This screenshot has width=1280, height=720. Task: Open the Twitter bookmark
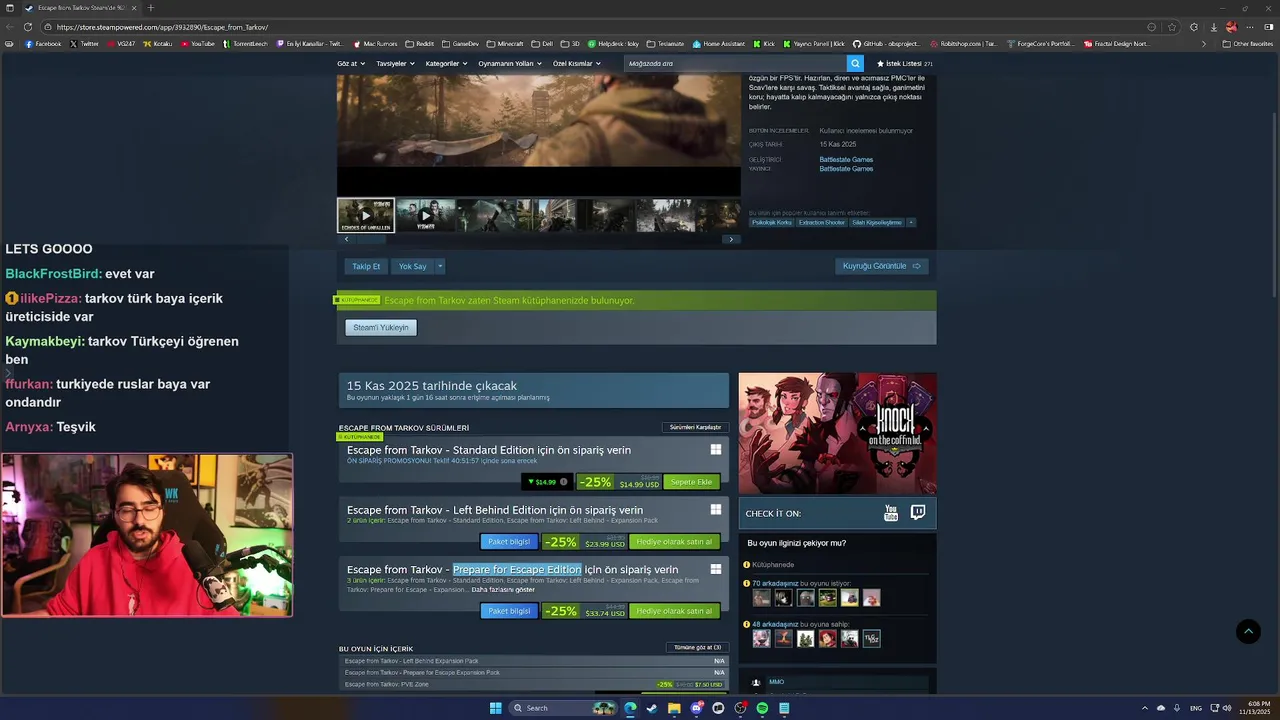click(x=85, y=44)
